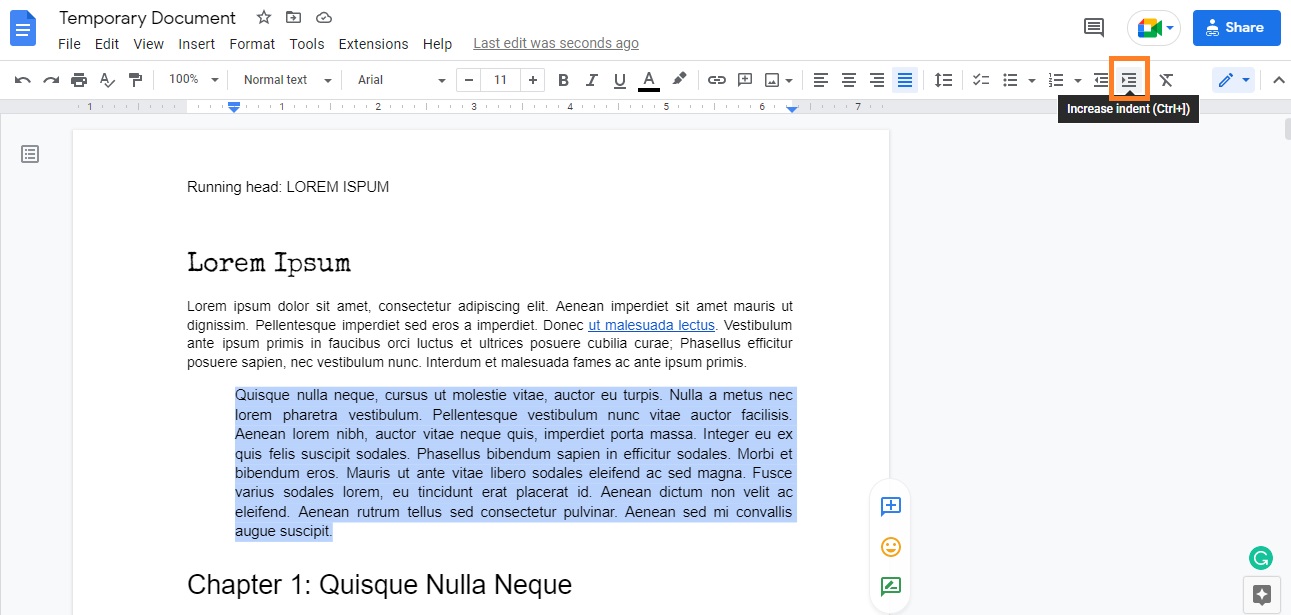Open the Insert link tool
This screenshot has width=1291, height=615.
717,79
